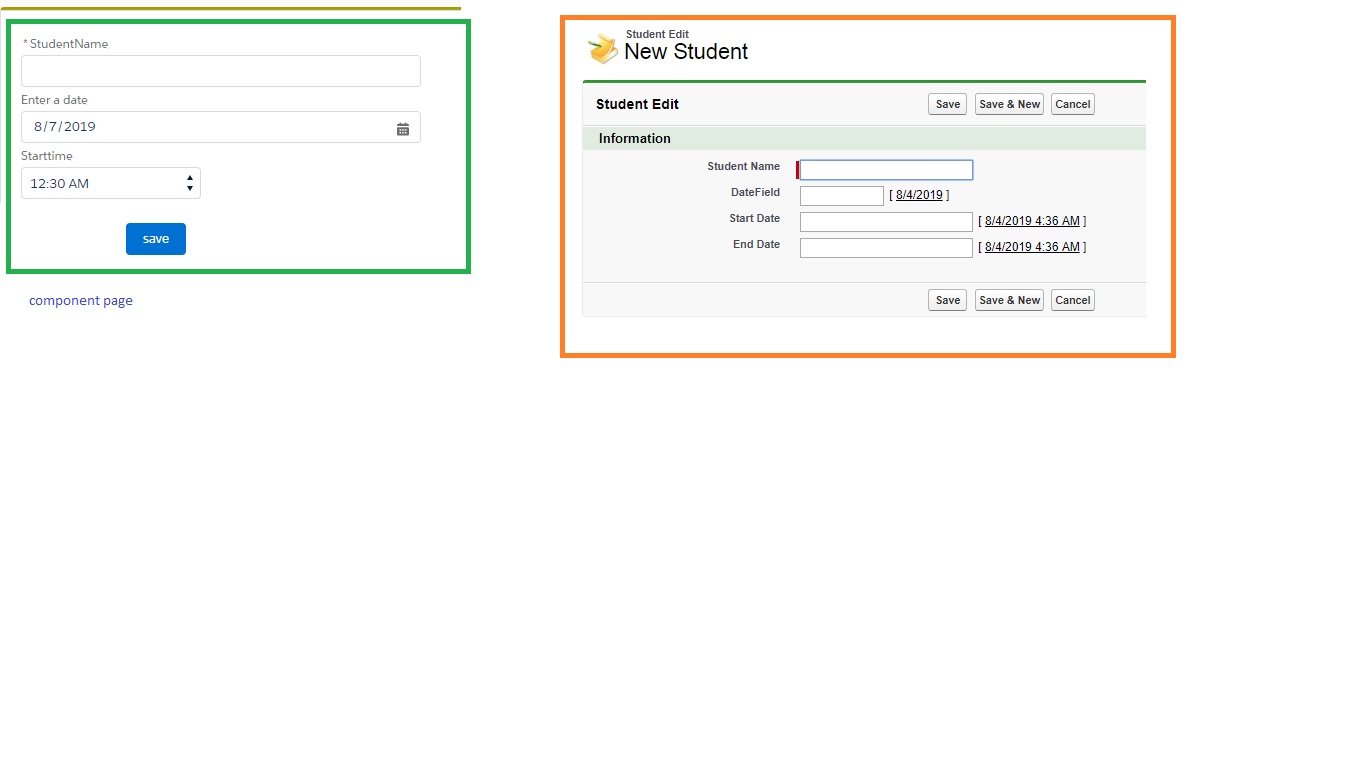Click the Student Edit panel heading
This screenshot has width=1366, height=768.
tap(637, 104)
